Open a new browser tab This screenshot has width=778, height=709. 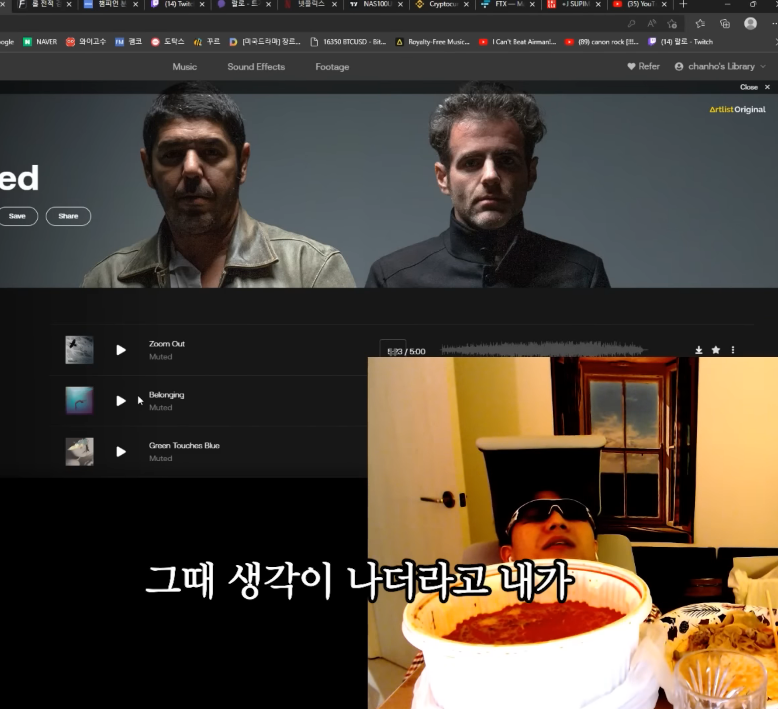pyautogui.click(x=684, y=4)
